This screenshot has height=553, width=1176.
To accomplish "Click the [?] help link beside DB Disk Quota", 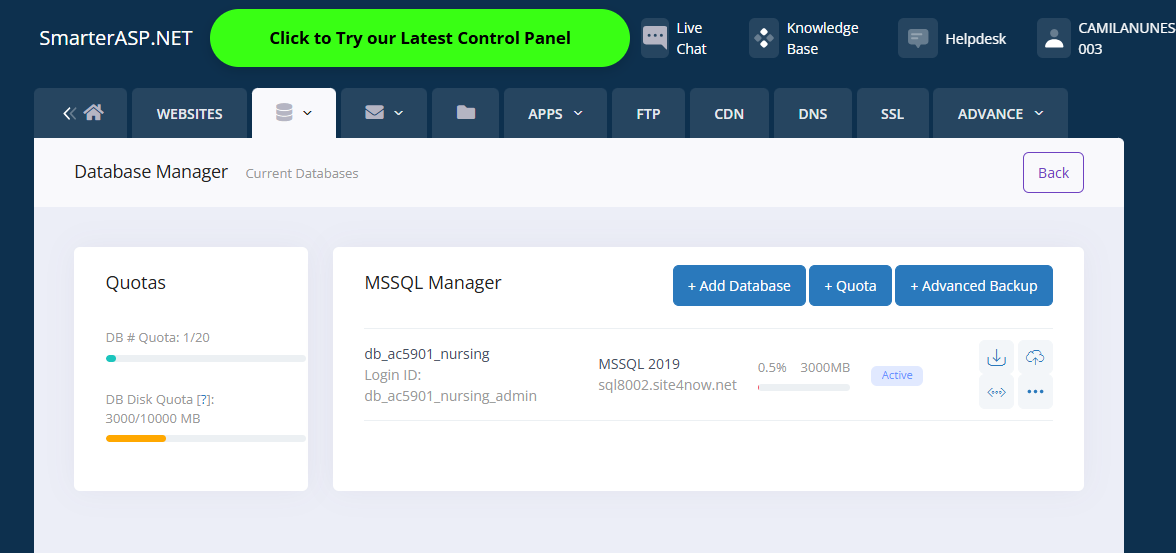I will tap(203, 400).
